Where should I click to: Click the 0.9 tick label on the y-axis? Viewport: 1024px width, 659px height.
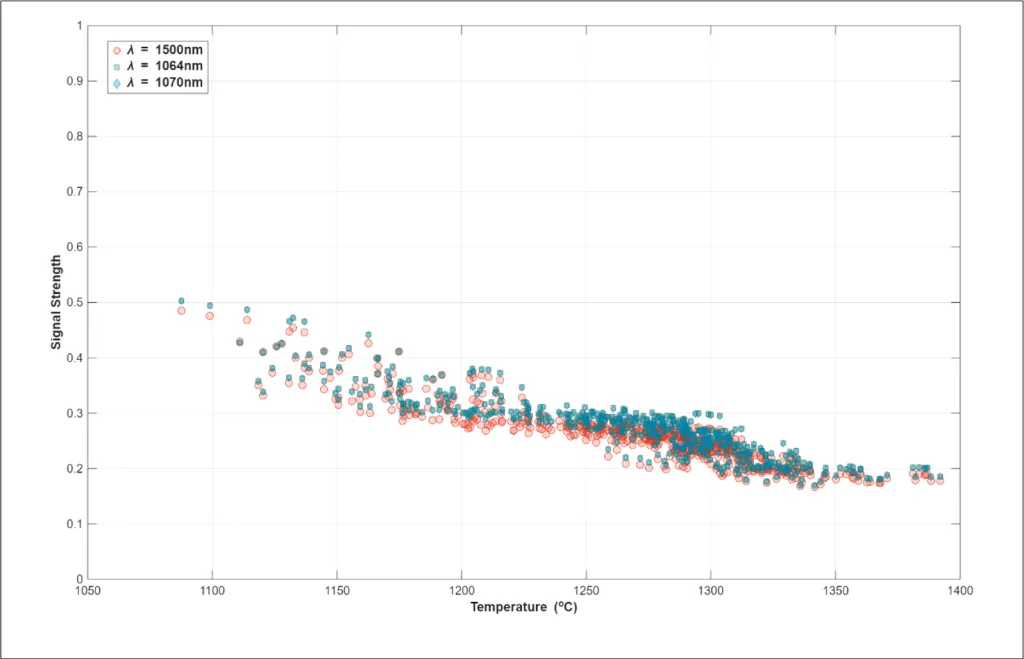75,81
